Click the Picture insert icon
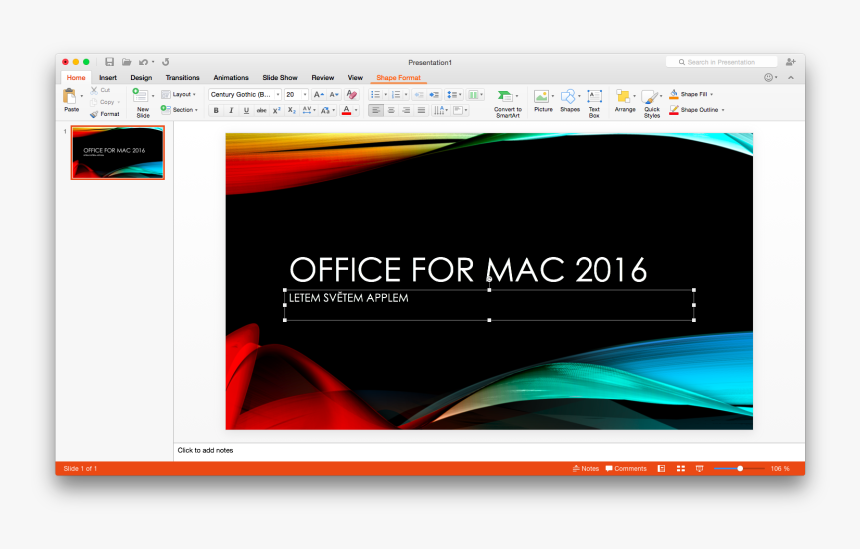Screen dimensions: 860x549 pos(541,97)
